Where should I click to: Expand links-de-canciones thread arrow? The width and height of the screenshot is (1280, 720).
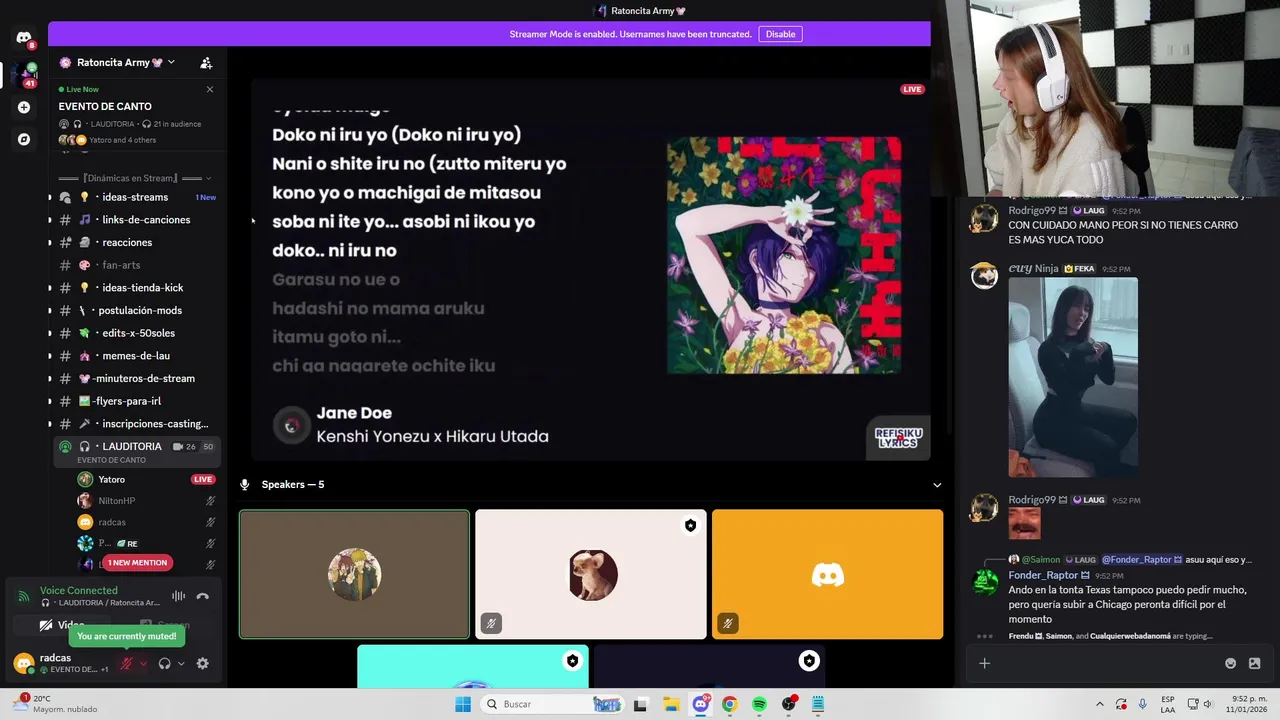(50, 220)
